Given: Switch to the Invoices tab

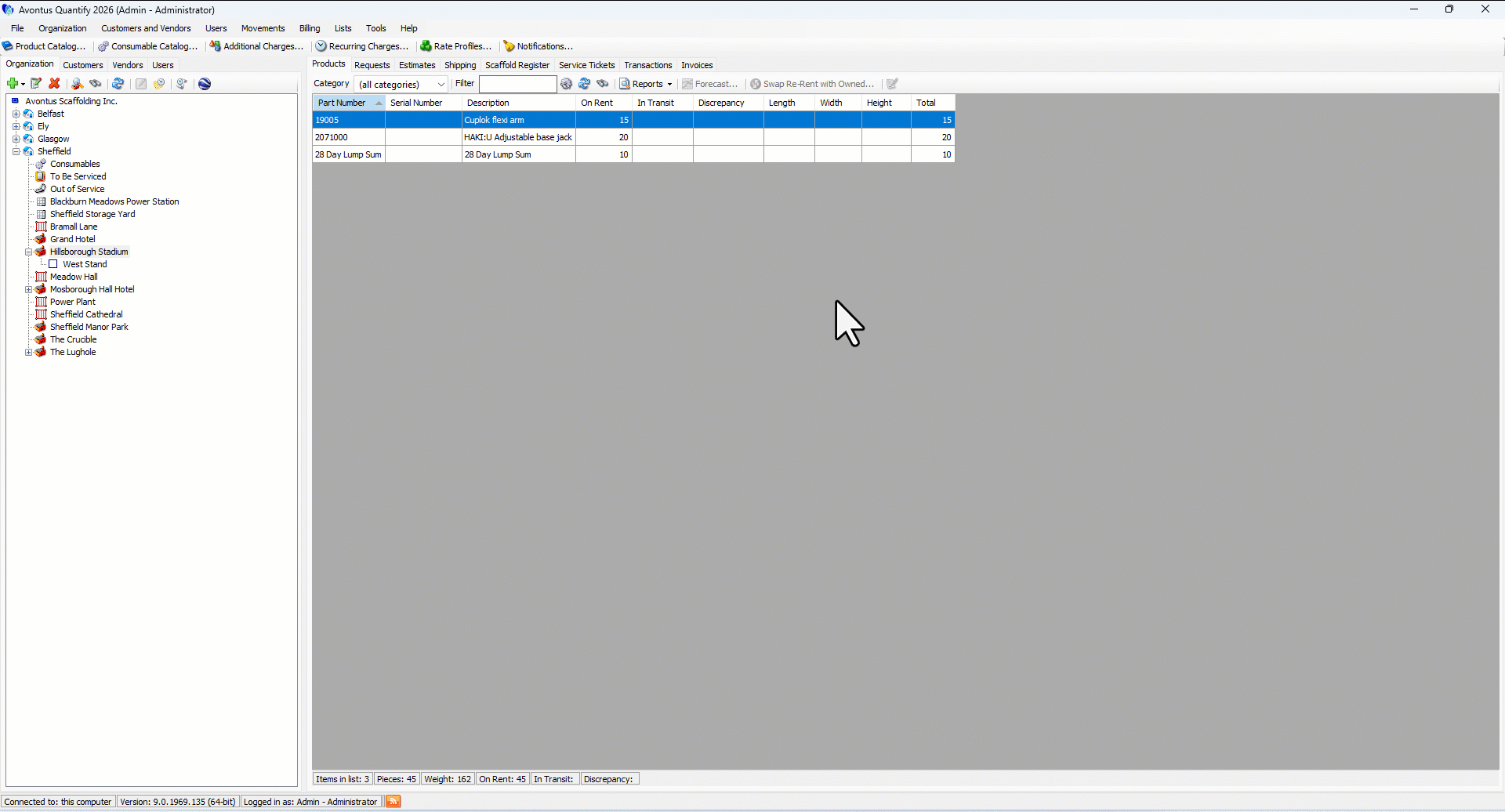Looking at the screenshot, I should pos(697,65).
